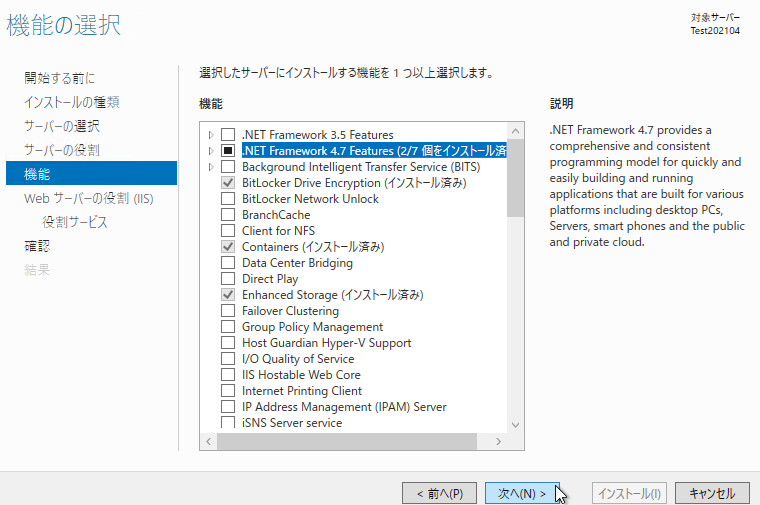Open the 役割サービス step

[75, 222]
